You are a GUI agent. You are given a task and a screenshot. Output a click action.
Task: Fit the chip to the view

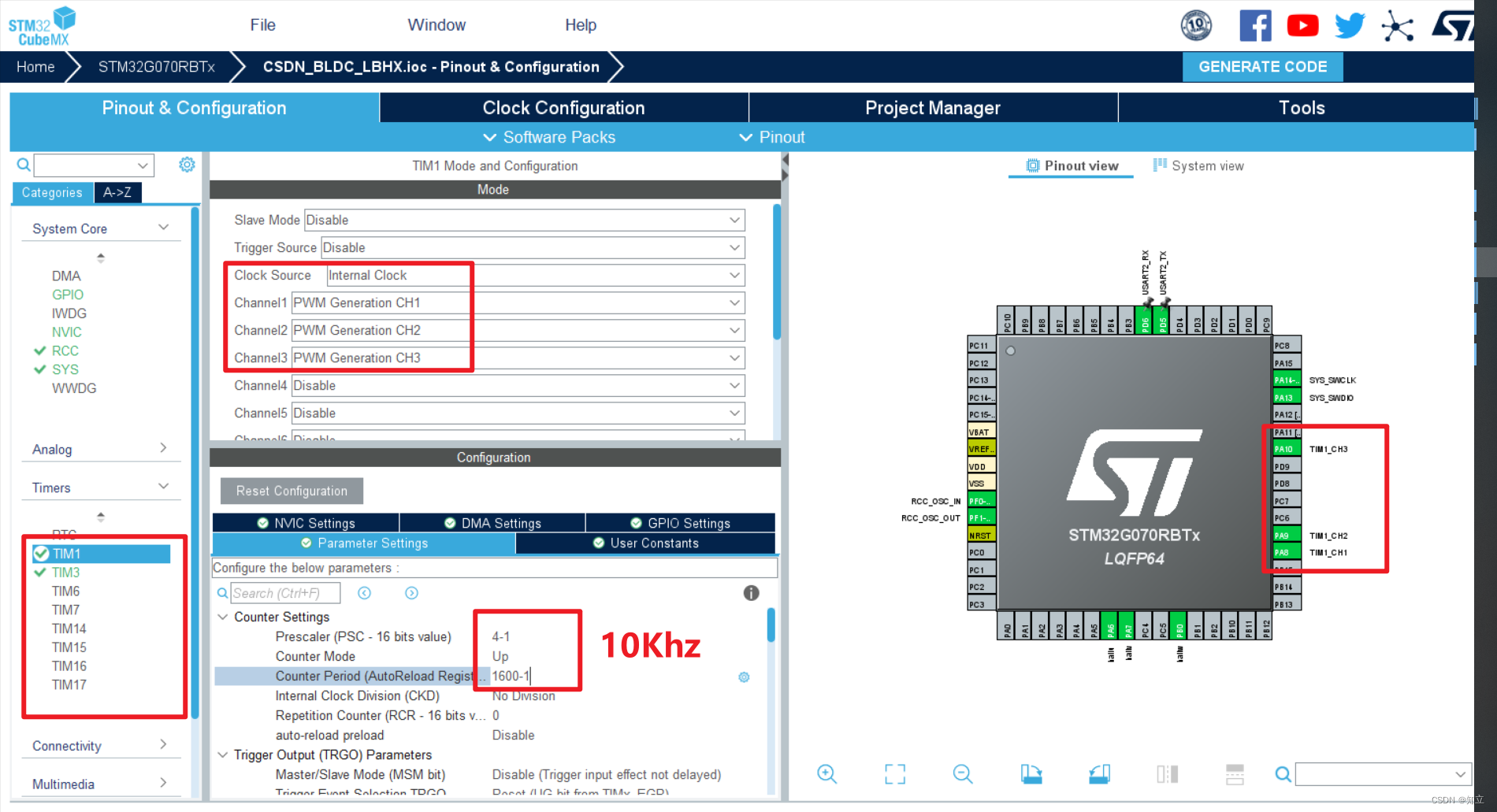point(895,773)
